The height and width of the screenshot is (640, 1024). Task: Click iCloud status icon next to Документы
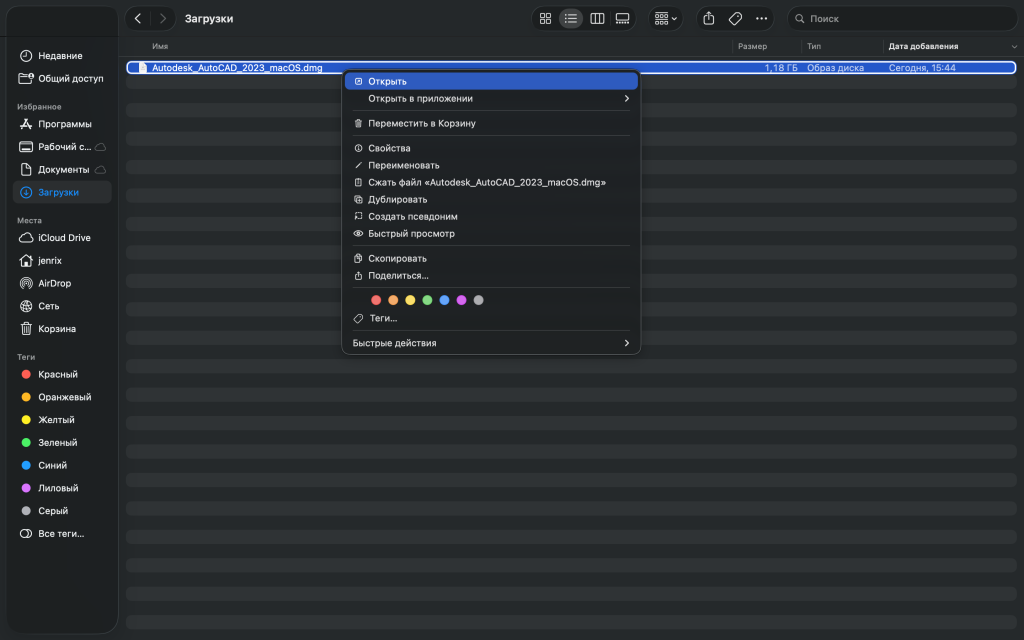(x=101, y=170)
